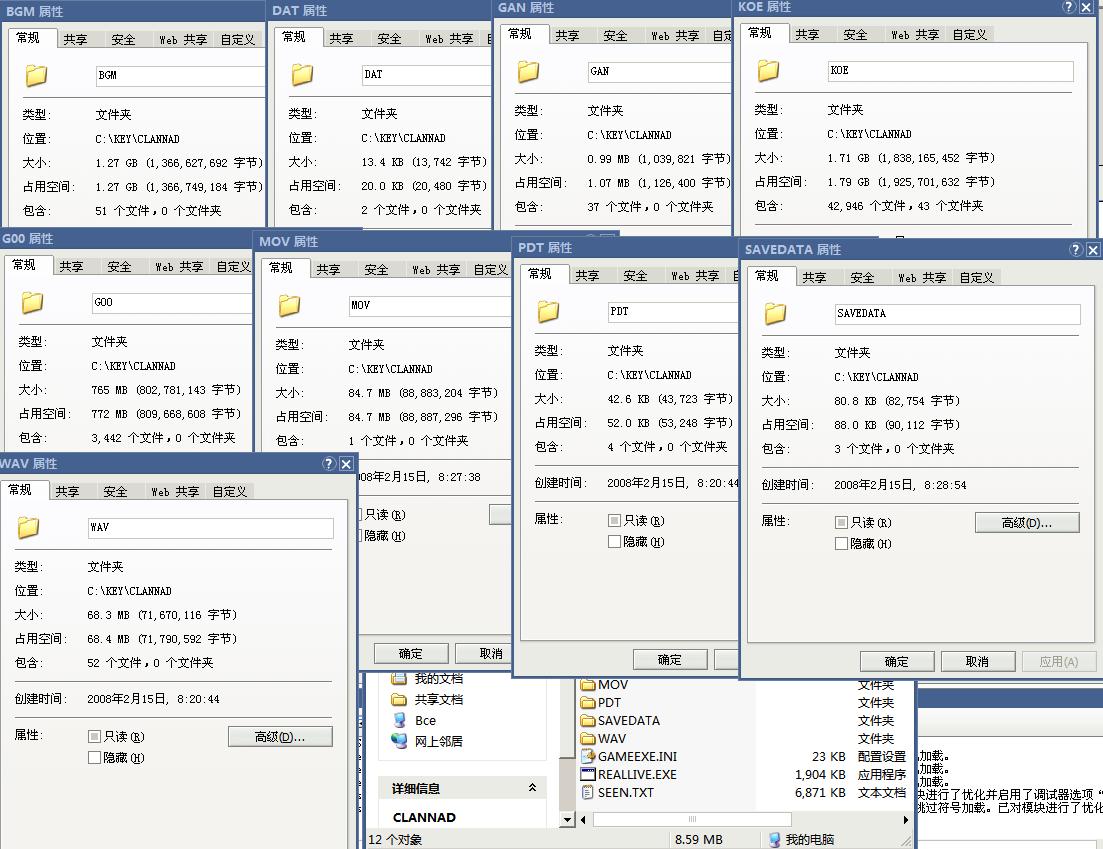Image resolution: width=1103 pixels, height=849 pixels.
Task: Click the folder icon in G00 properties
Action: pyautogui.click(x=32, y=302)
